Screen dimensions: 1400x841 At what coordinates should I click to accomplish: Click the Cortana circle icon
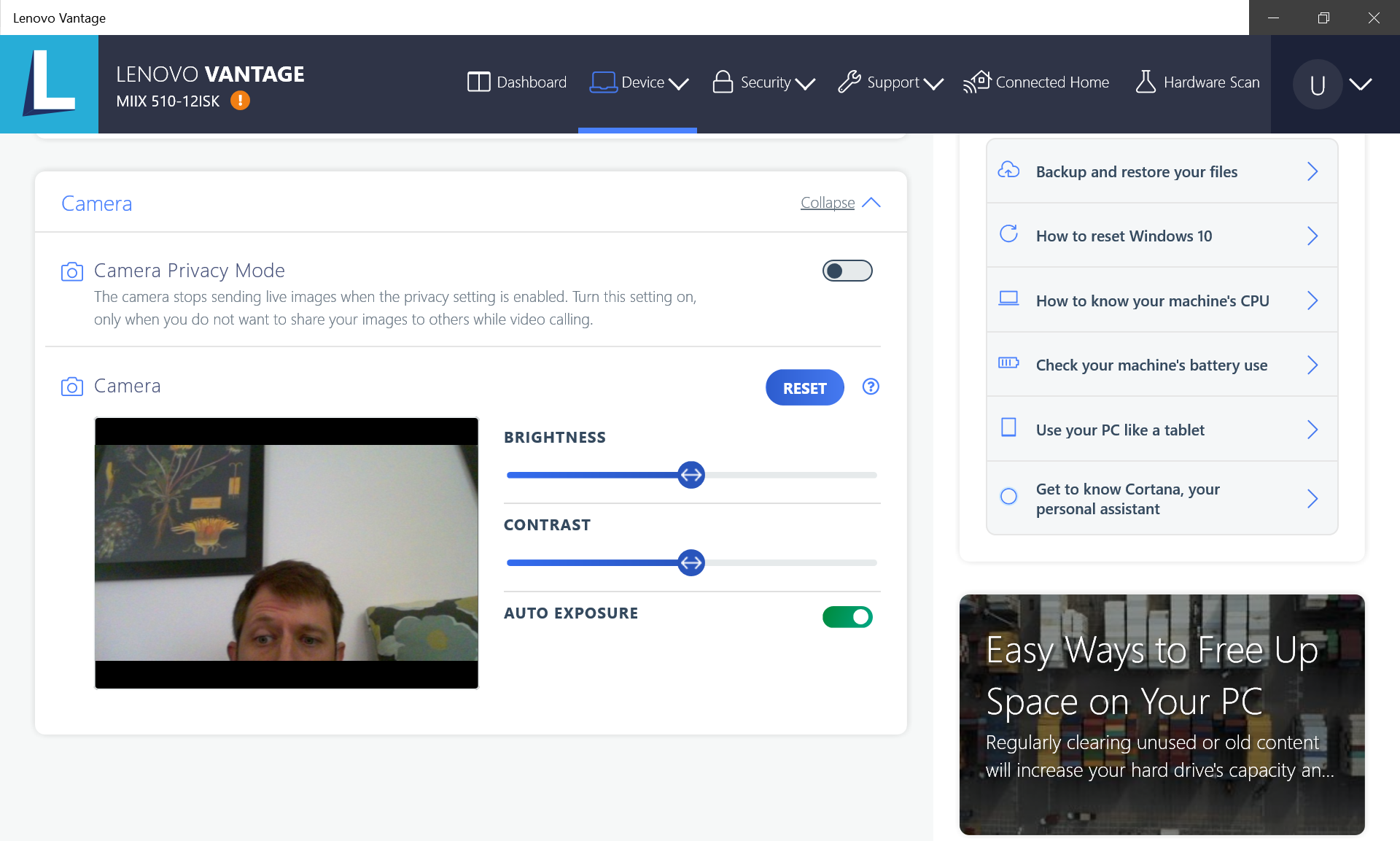pyautogui.click(x=1008, y=497)
